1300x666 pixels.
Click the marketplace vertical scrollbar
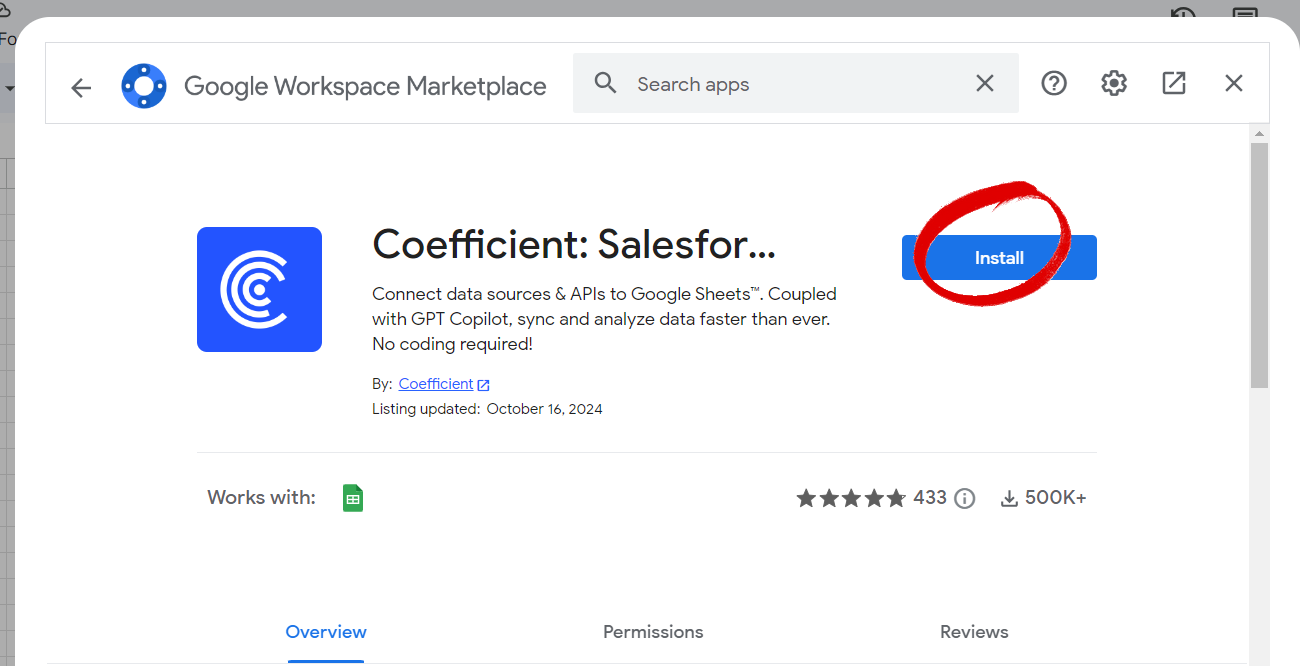click(1259, 264)
